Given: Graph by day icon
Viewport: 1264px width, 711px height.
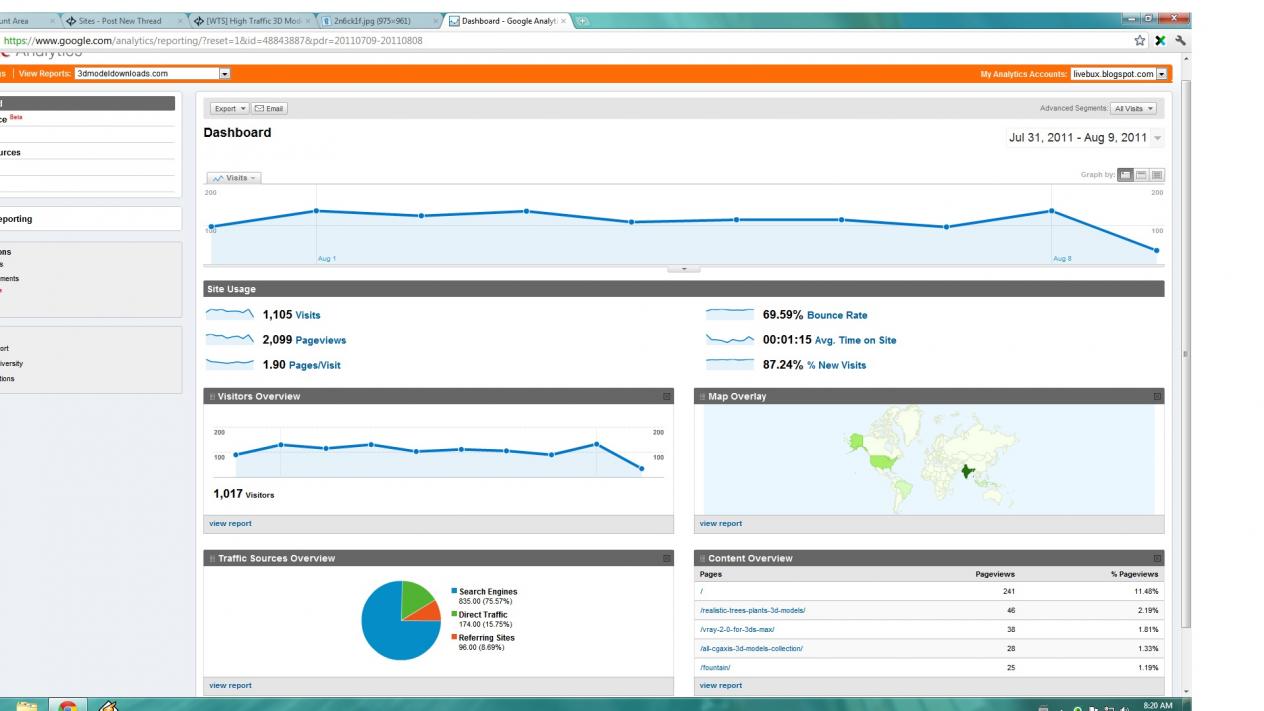Looking at the screenshot, I should [1126, 175].
